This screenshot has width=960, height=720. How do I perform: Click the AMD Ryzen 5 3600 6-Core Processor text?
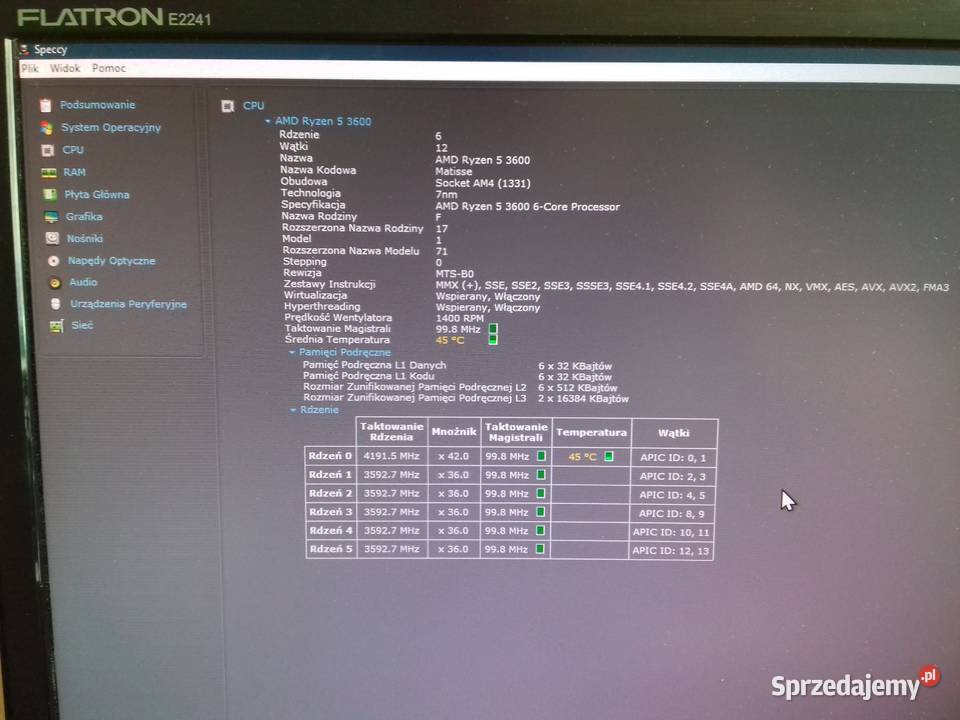click(528, 206)
